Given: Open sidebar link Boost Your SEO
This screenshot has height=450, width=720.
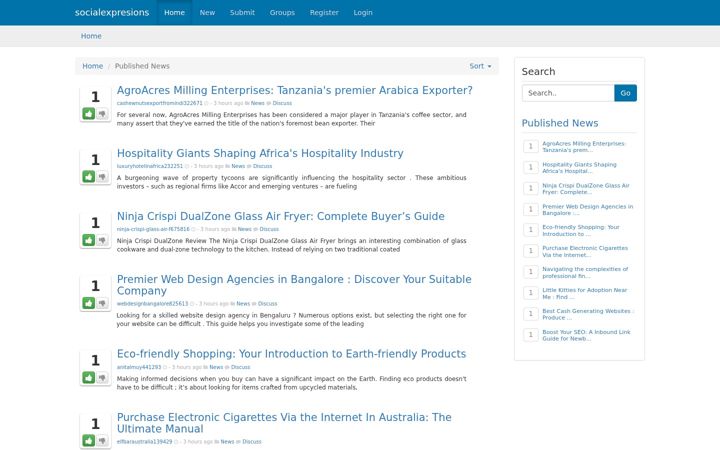Looking at the screenshot, I should point(586,335).
